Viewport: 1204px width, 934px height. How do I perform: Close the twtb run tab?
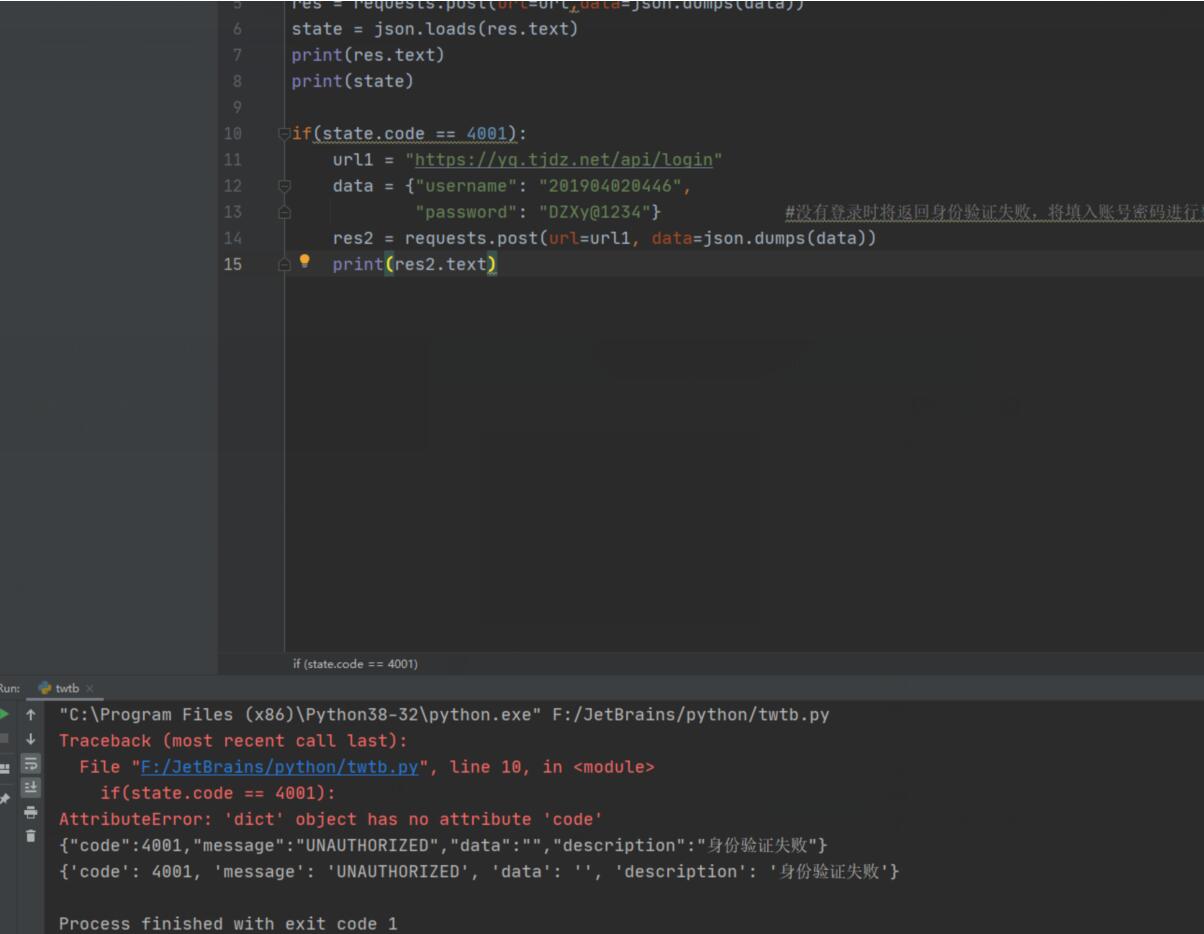89,688
